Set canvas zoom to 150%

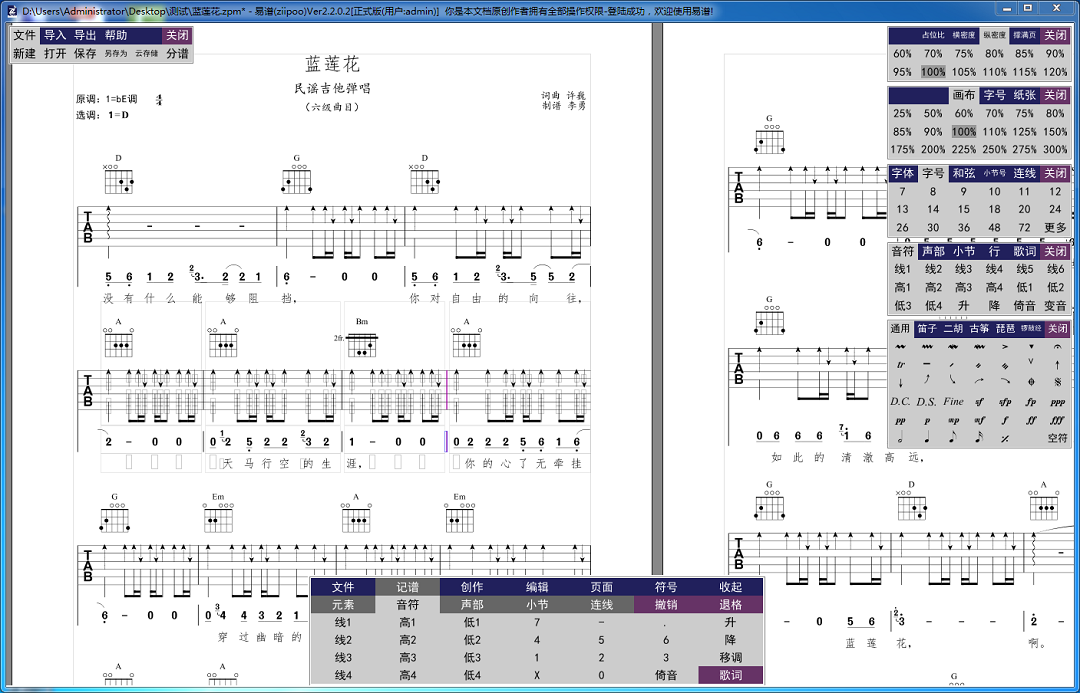[x=1055, y=132]
